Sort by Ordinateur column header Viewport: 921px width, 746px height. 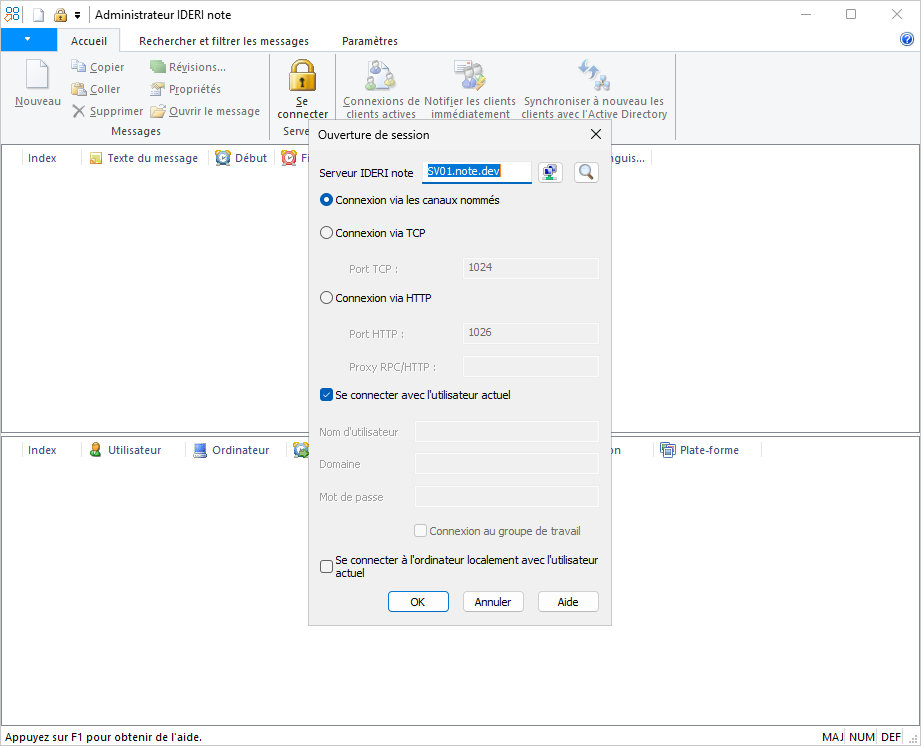[231, 450]
